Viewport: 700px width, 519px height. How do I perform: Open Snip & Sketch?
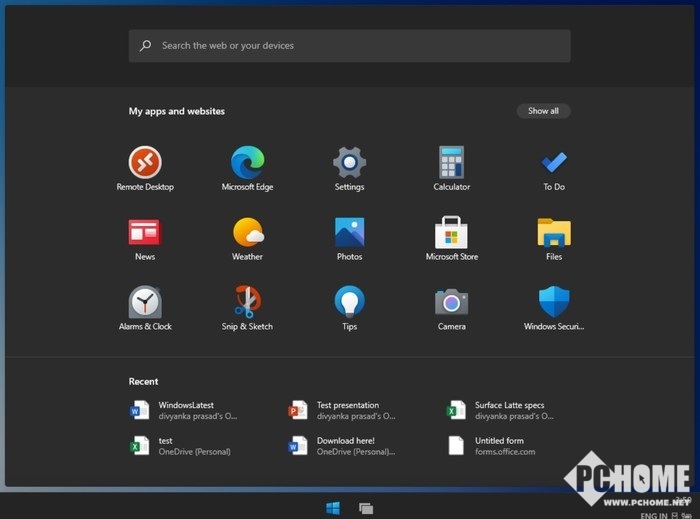click(247, 303)
